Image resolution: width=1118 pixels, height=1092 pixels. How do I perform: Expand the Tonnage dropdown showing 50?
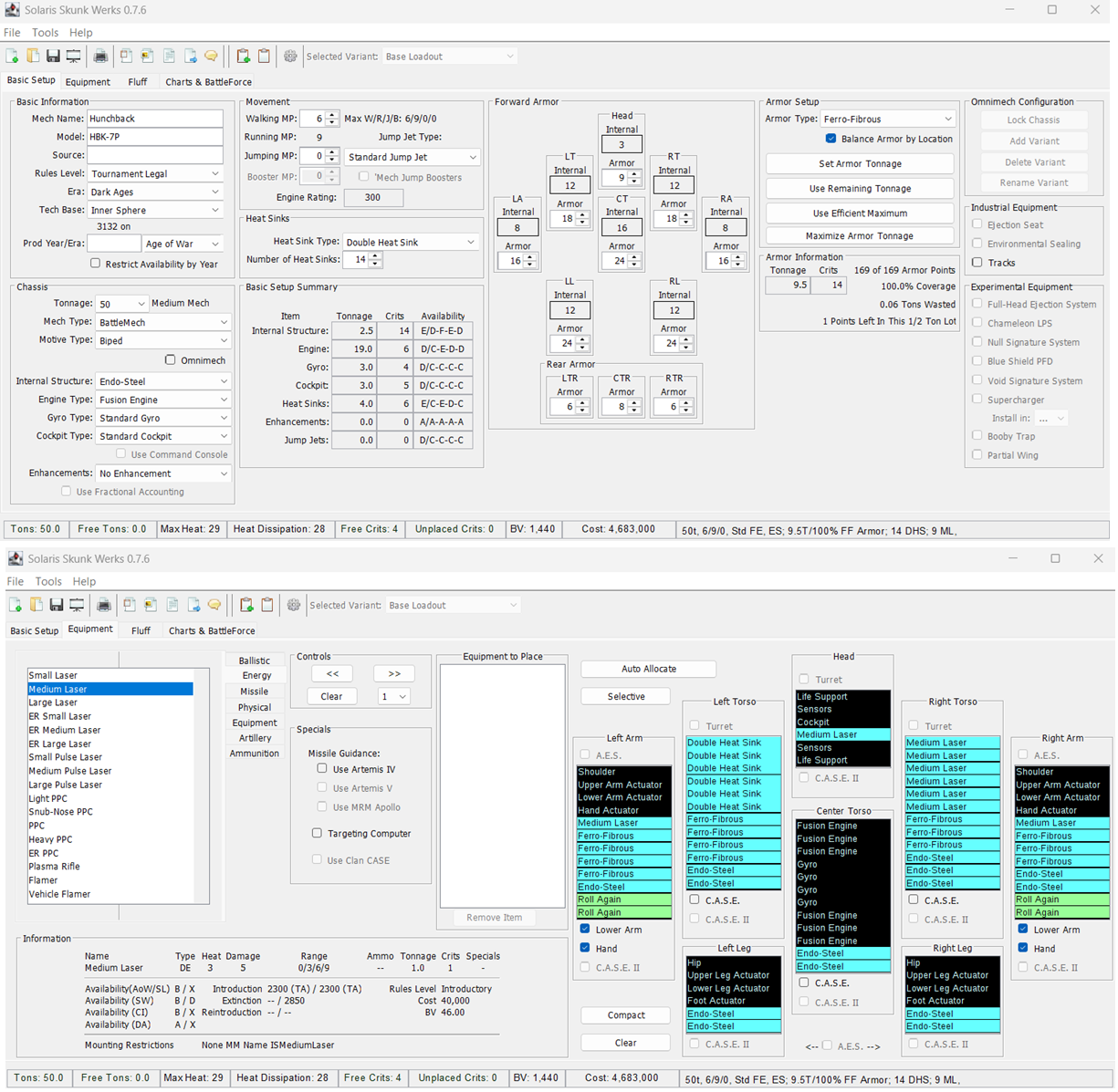click(122, 304)
